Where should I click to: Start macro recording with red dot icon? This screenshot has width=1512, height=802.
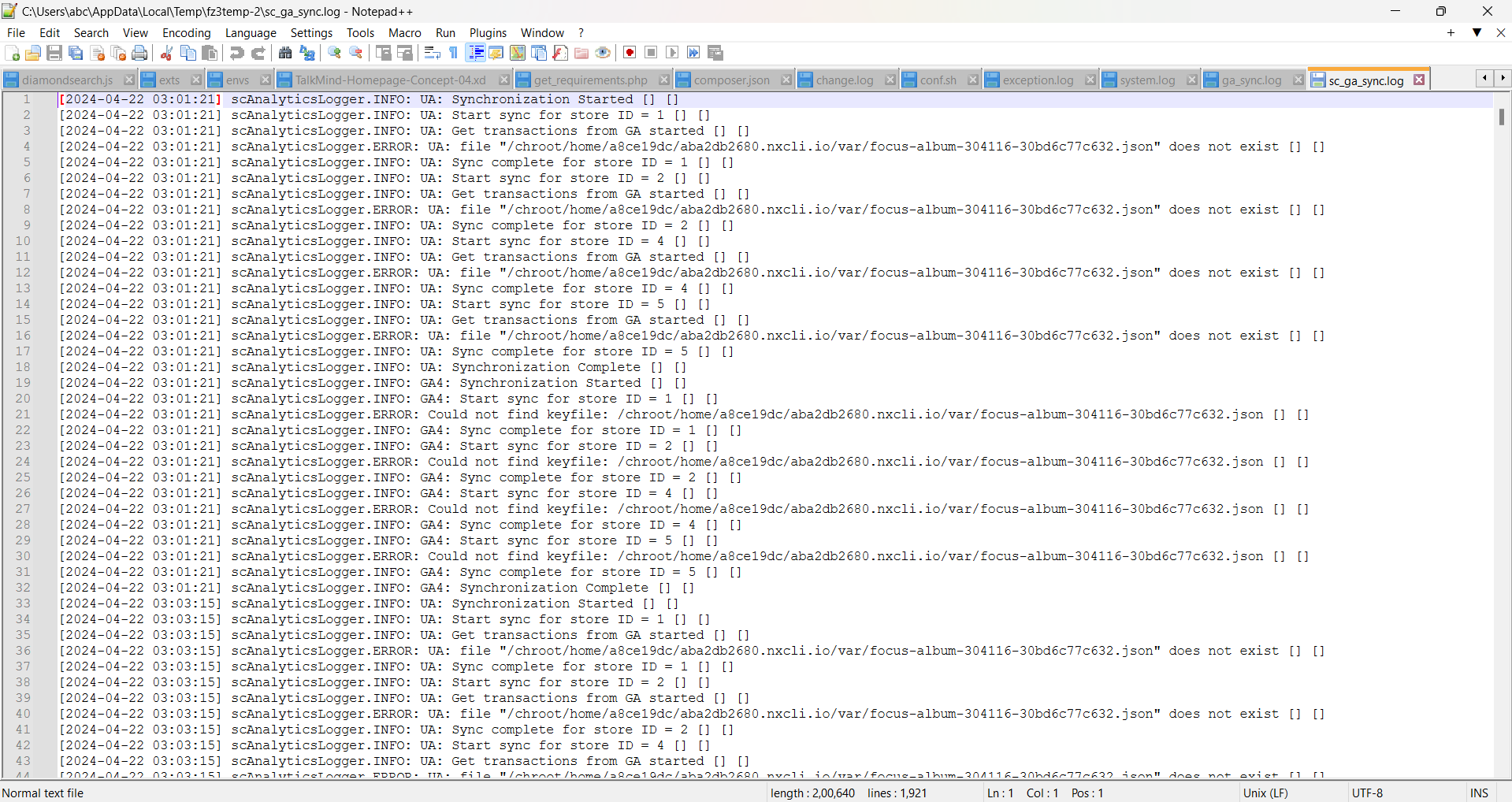coord(630,53)
